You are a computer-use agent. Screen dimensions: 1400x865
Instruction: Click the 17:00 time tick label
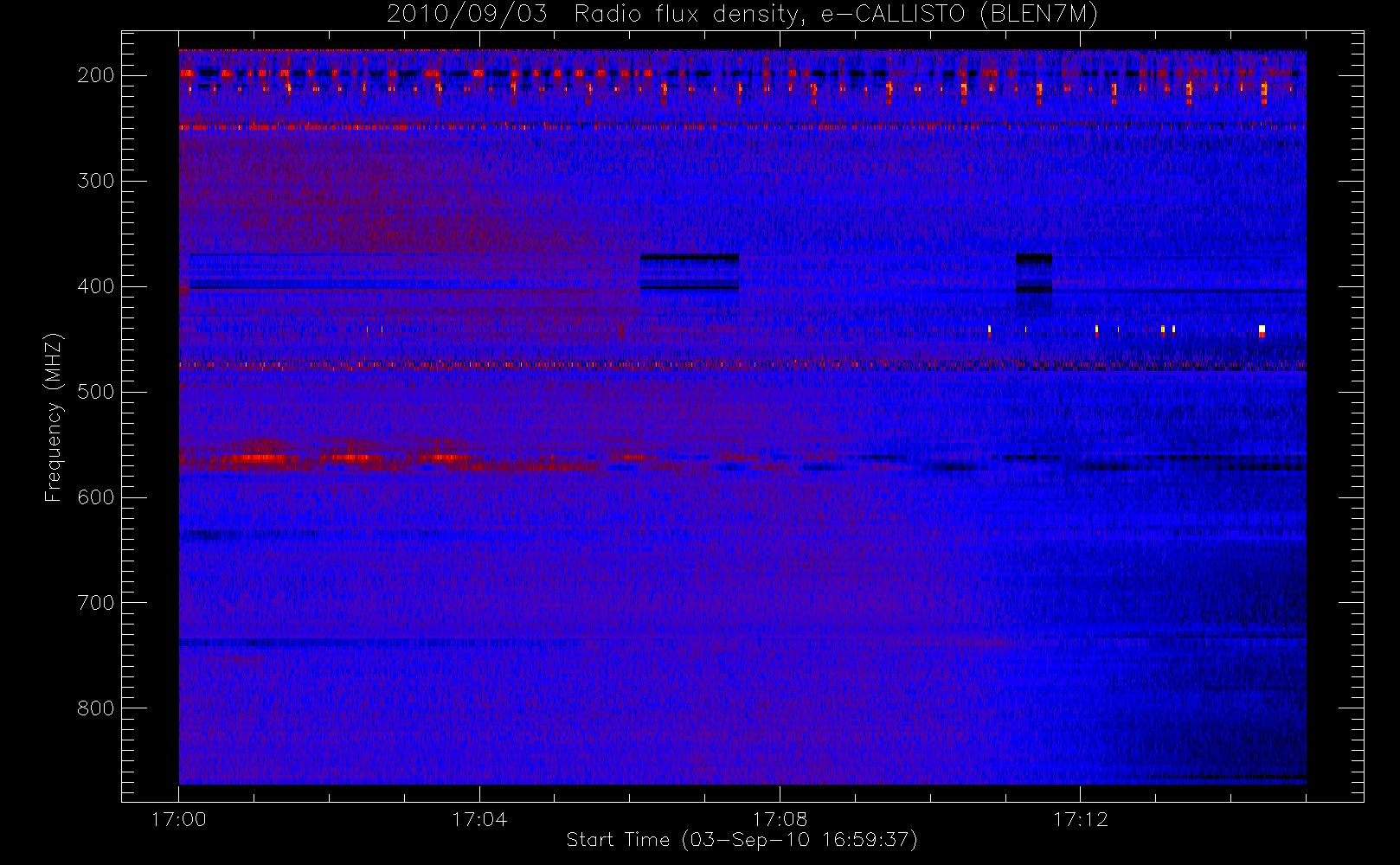click(x=179, y=819)
